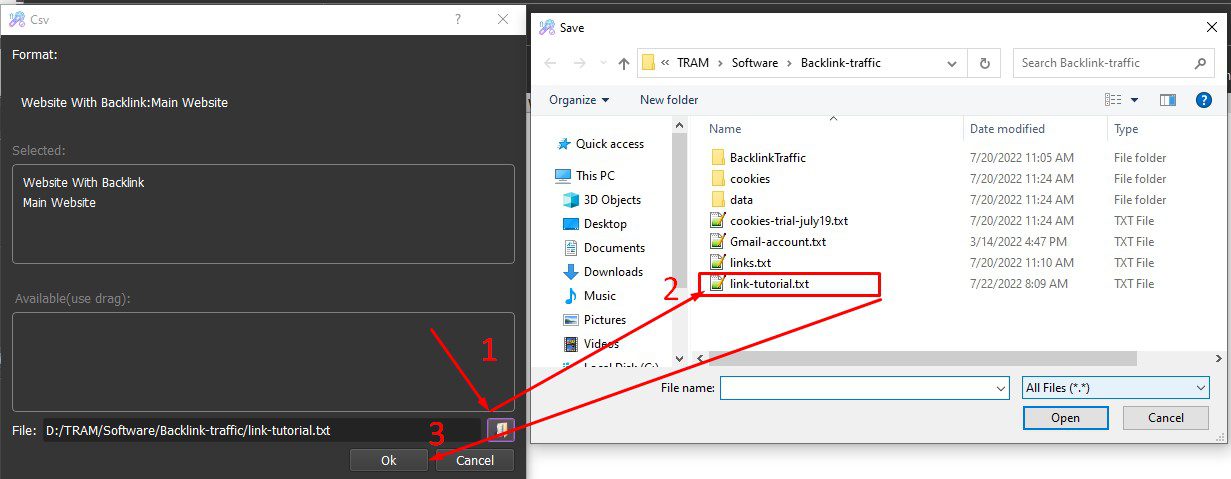Click the File name input field
Screen dimensions: 1231x479
(864, 388)
